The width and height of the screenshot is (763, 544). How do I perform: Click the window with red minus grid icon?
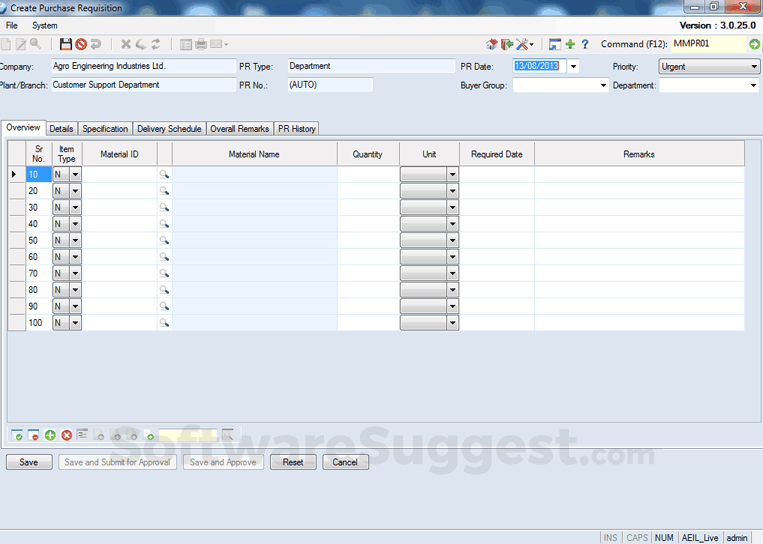tap(34, 435)
